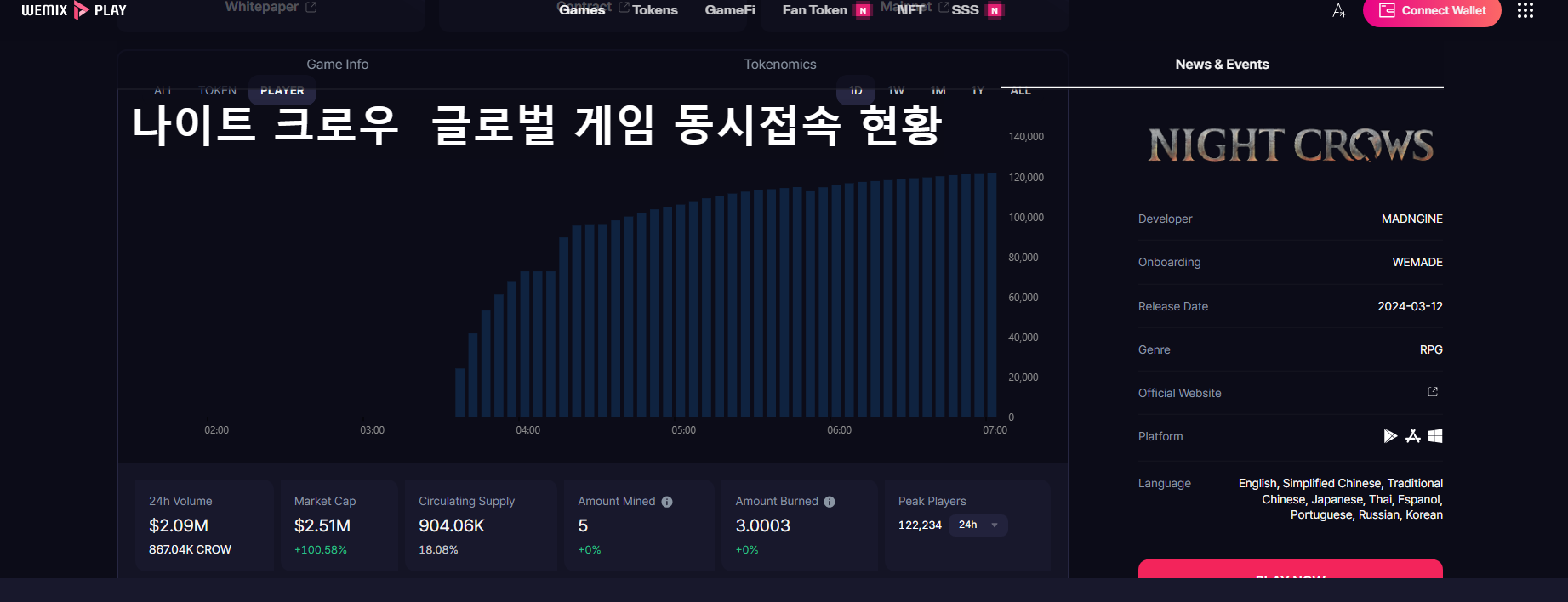Click the $2.51M Market Cap value

pyautogui.click(x=322, y=525)
